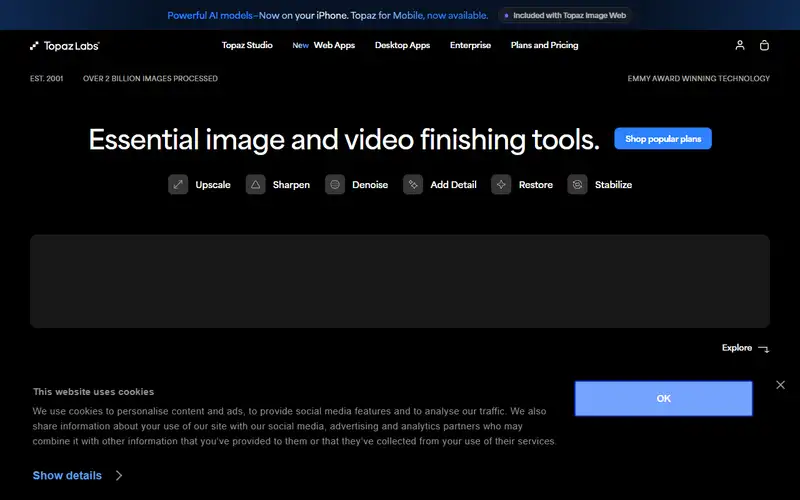The height and width of the screenshot is (500, 800).
Task: Open the user account icon
Action: (x=740, y=45)
